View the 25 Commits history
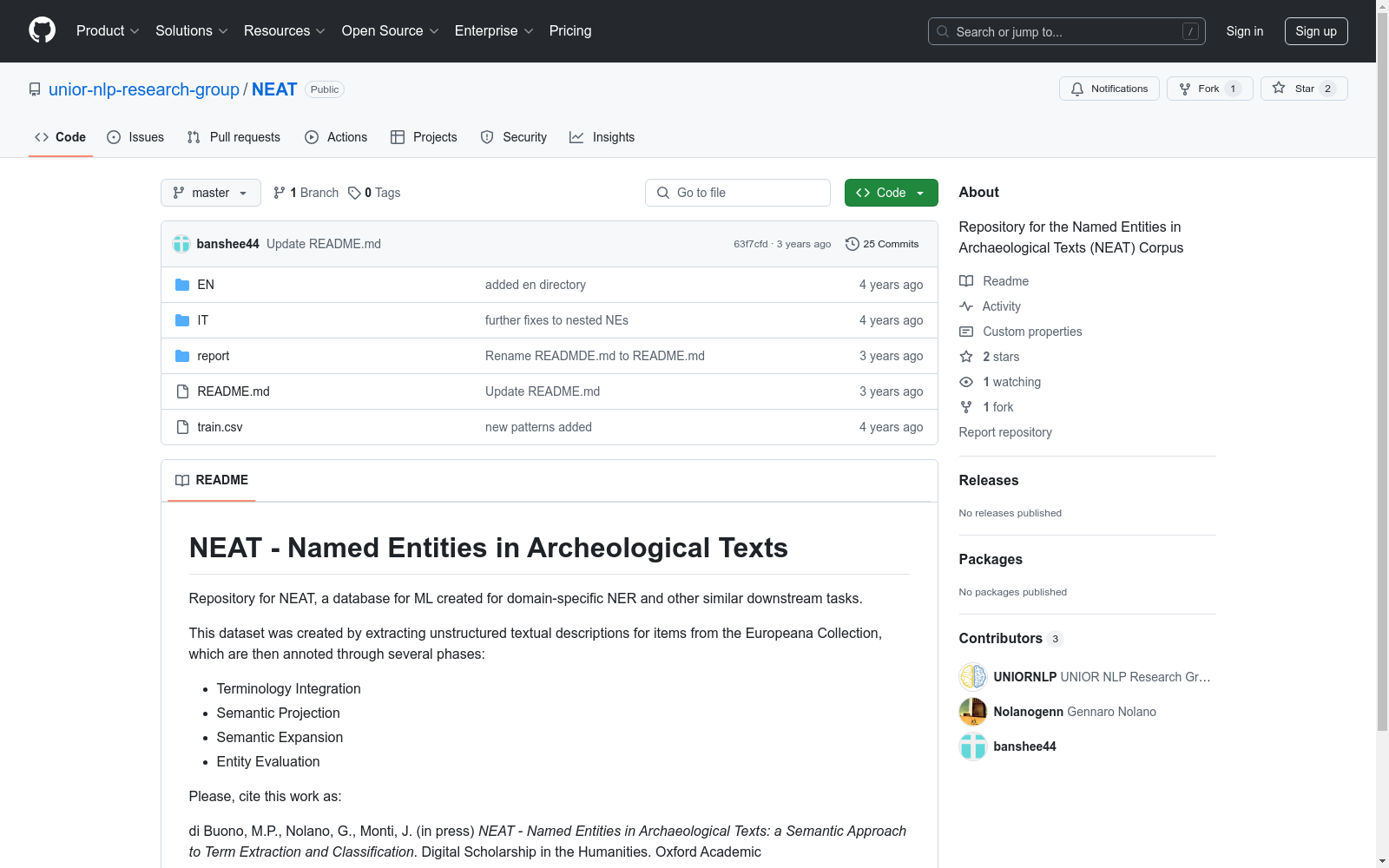The image size is (1389, 868). (x=882, y=244)
